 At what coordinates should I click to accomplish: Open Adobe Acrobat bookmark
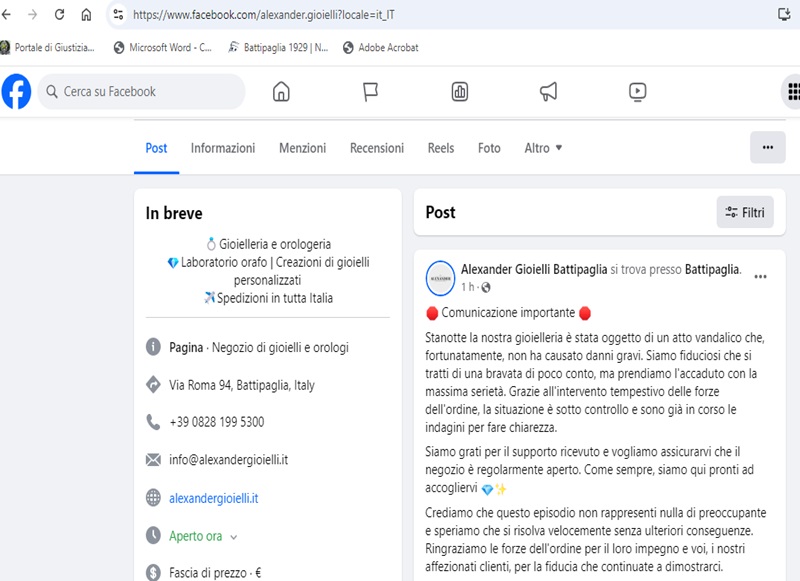pyautogui.click(x=381, y=47)
